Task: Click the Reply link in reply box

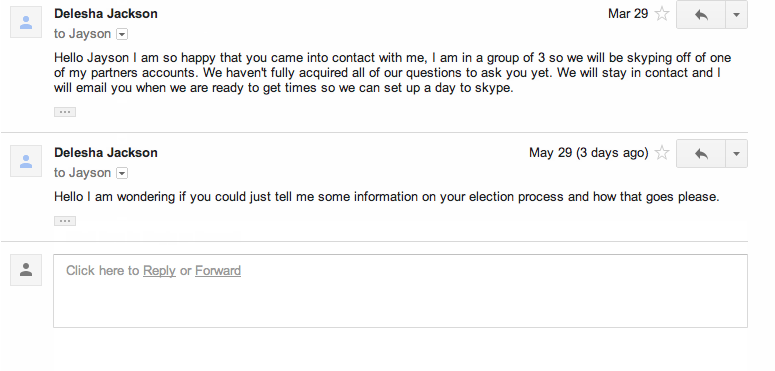Action: click(159, 271)
